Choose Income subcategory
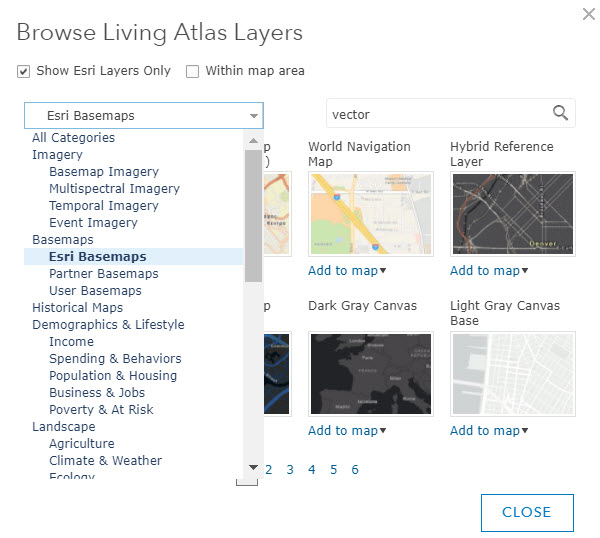The width and height of the screenshot is (600, 538). point(72,341)
